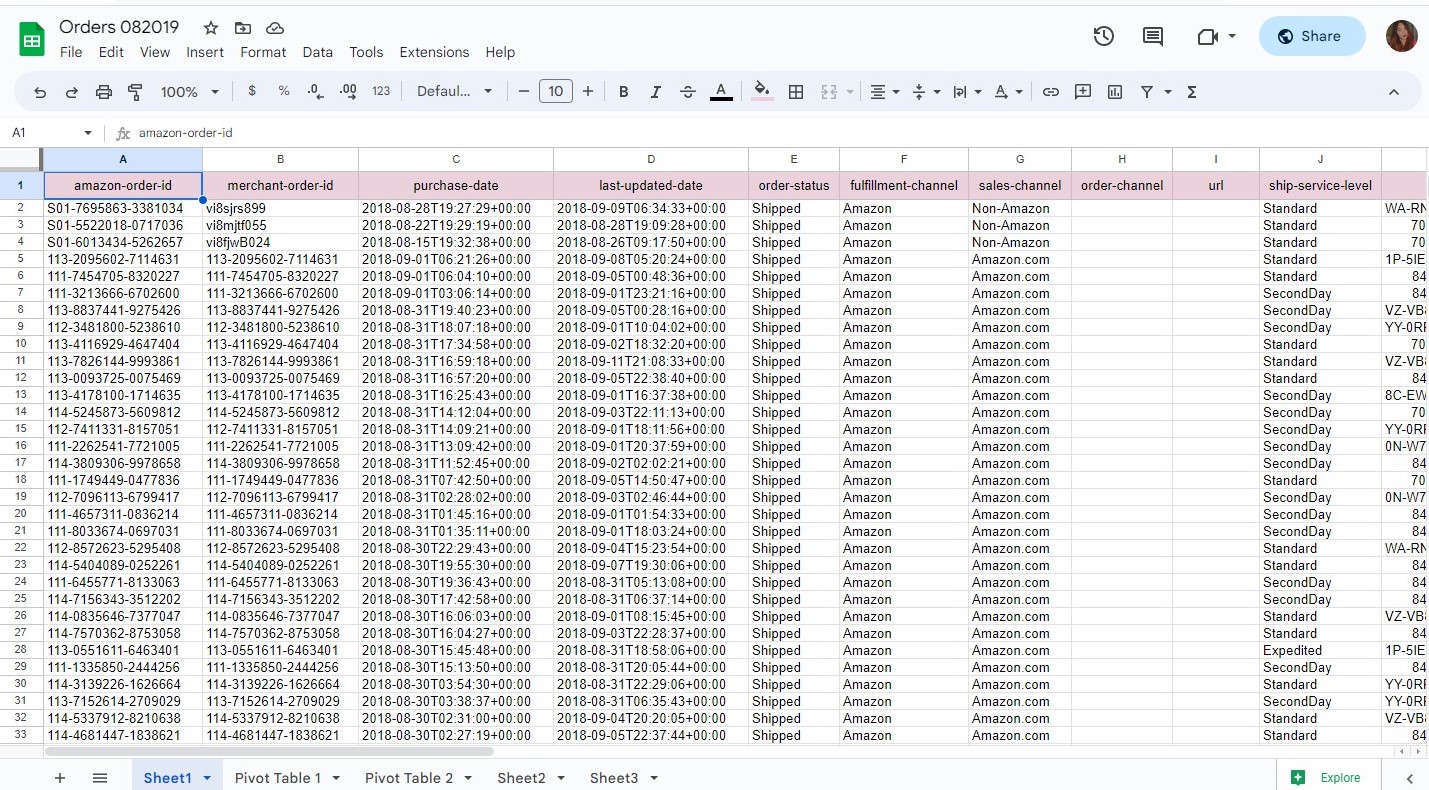Open the Explore panel
Image resolution: width=1429 pixels, height=790 pixels.
coord(1326,778)
